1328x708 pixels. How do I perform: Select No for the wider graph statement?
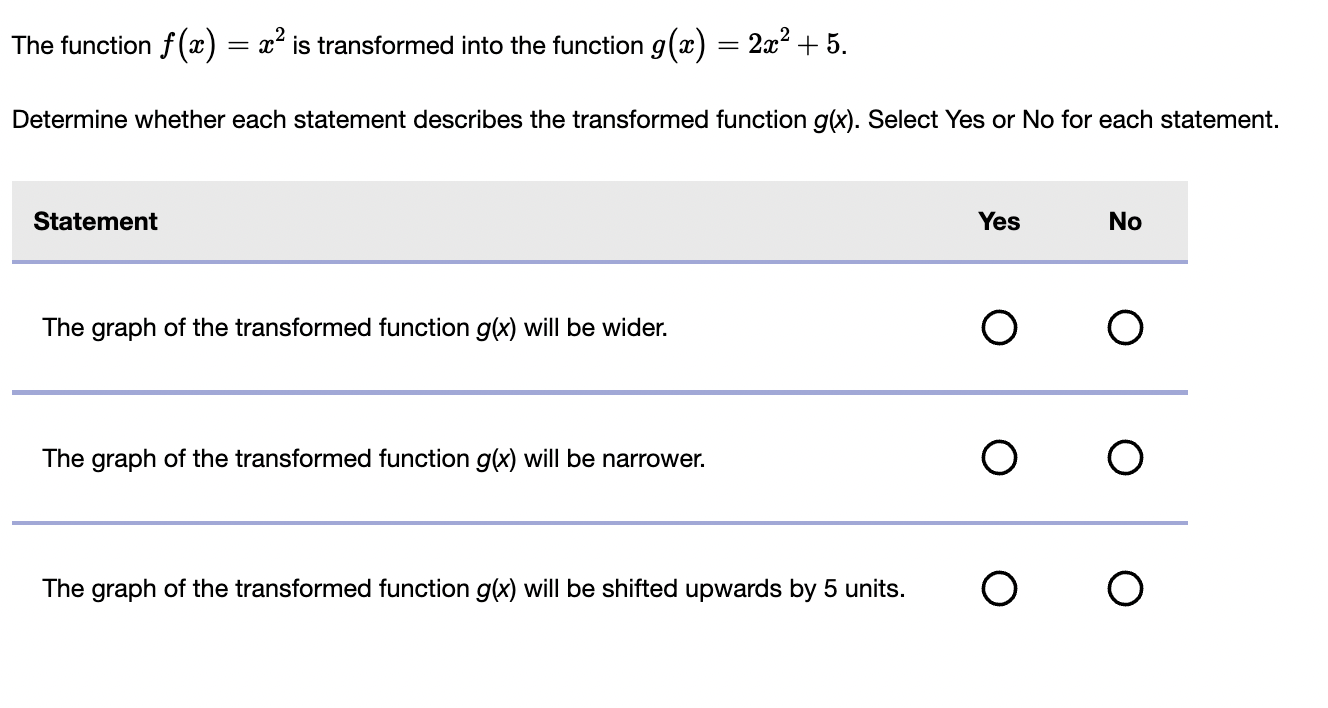1125,327
